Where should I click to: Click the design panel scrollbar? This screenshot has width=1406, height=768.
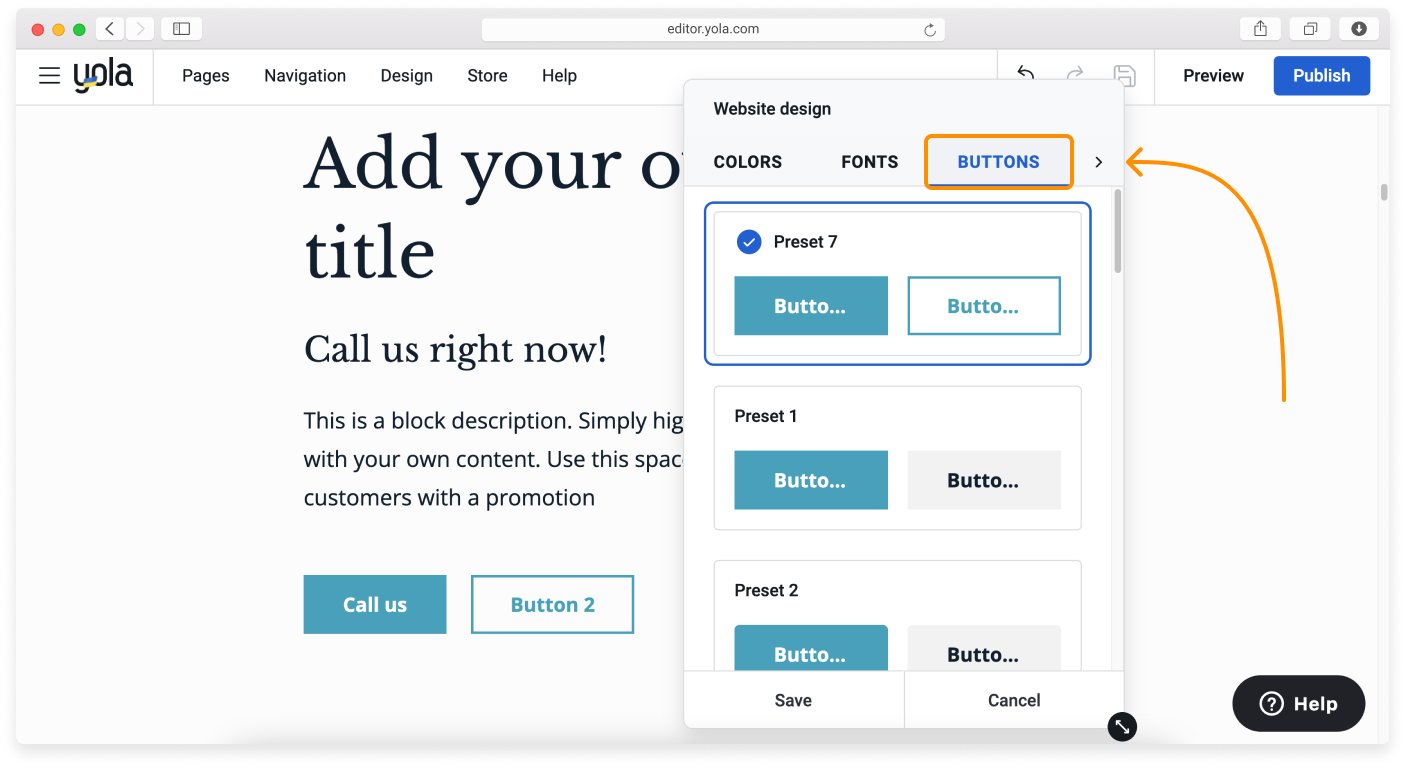(x=1117, y=232)
